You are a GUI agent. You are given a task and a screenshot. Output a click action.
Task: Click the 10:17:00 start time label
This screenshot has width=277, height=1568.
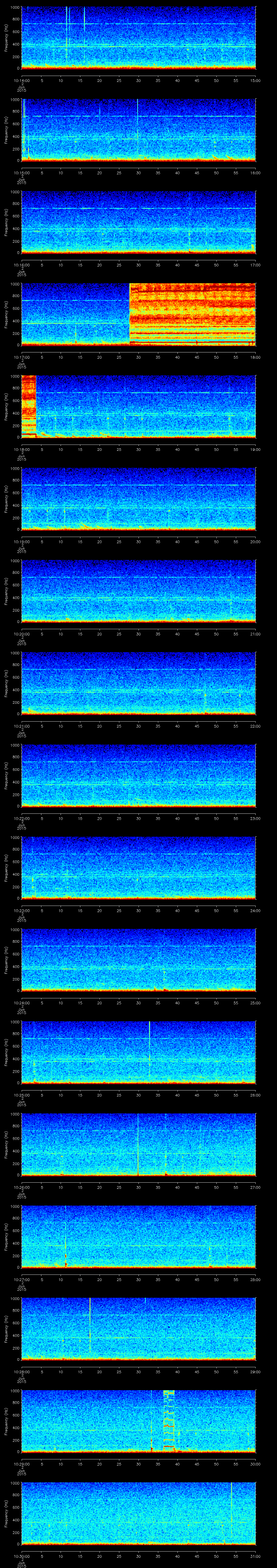[x=21, y=357]
